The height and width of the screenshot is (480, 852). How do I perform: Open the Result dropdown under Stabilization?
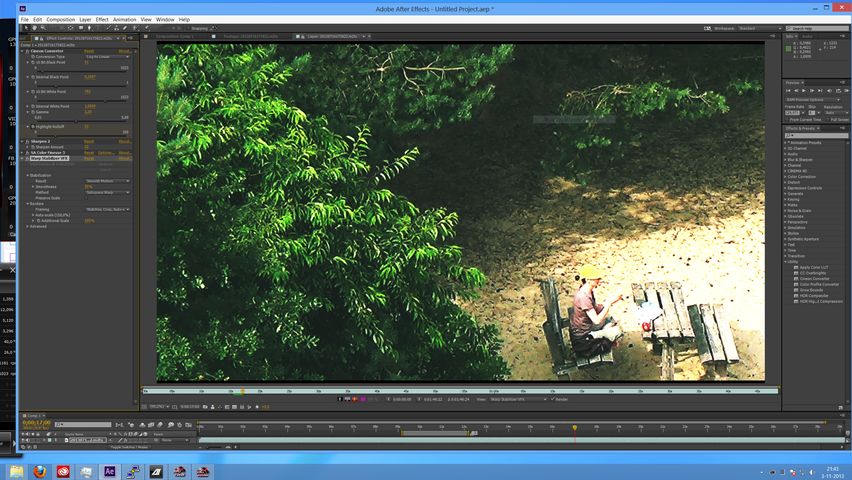[107, 181]
